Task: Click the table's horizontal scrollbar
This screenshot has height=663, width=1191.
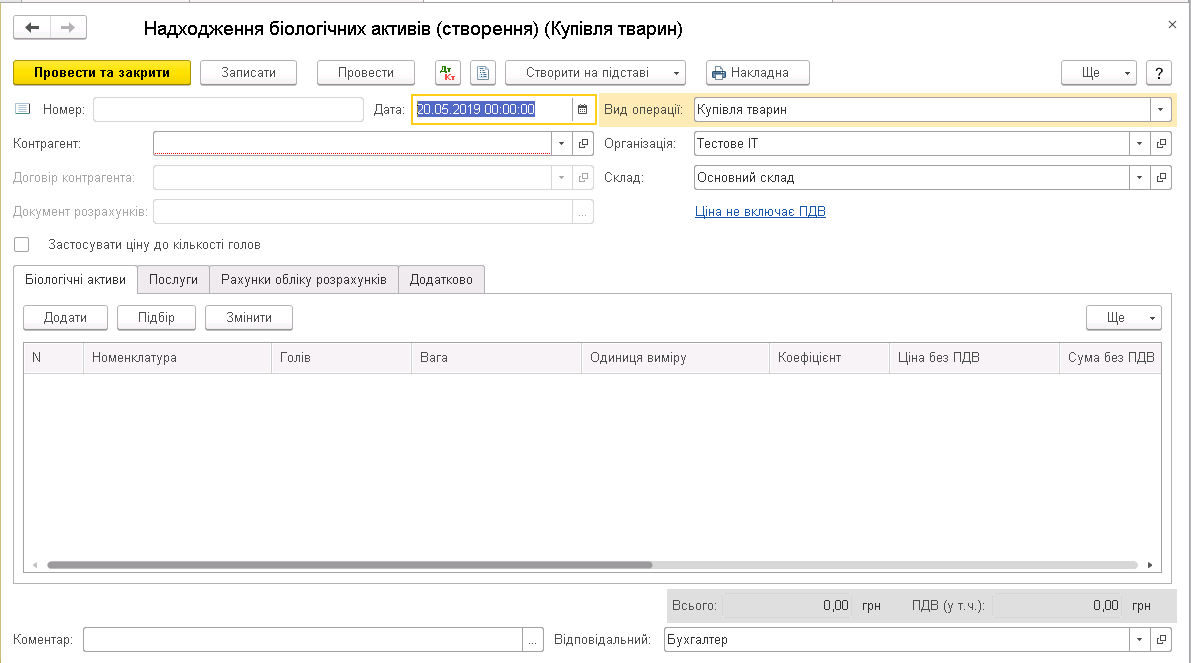Action: pyautogui.click(x=350, y=565)
